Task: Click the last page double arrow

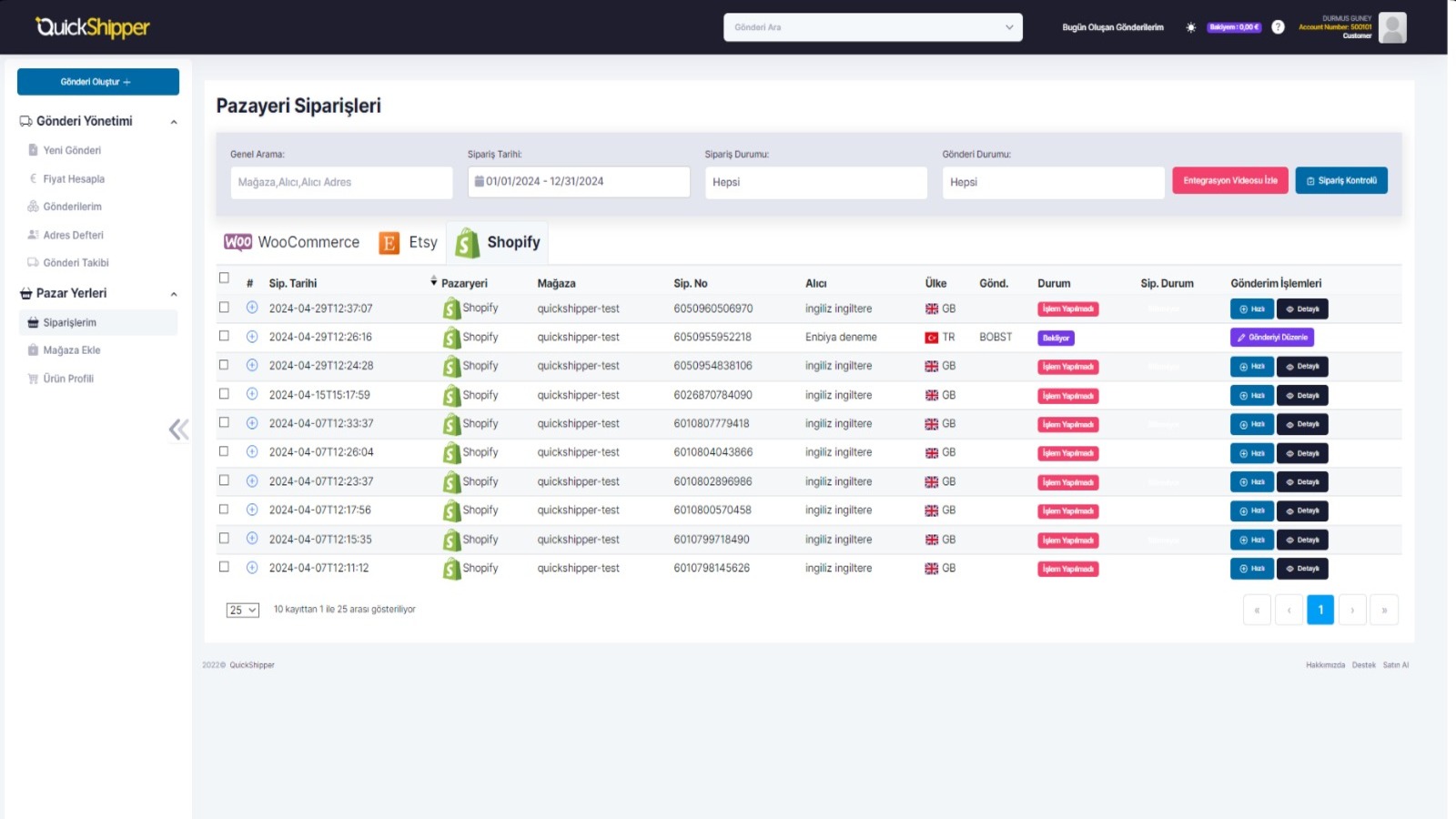Action: pos(1384,610)
